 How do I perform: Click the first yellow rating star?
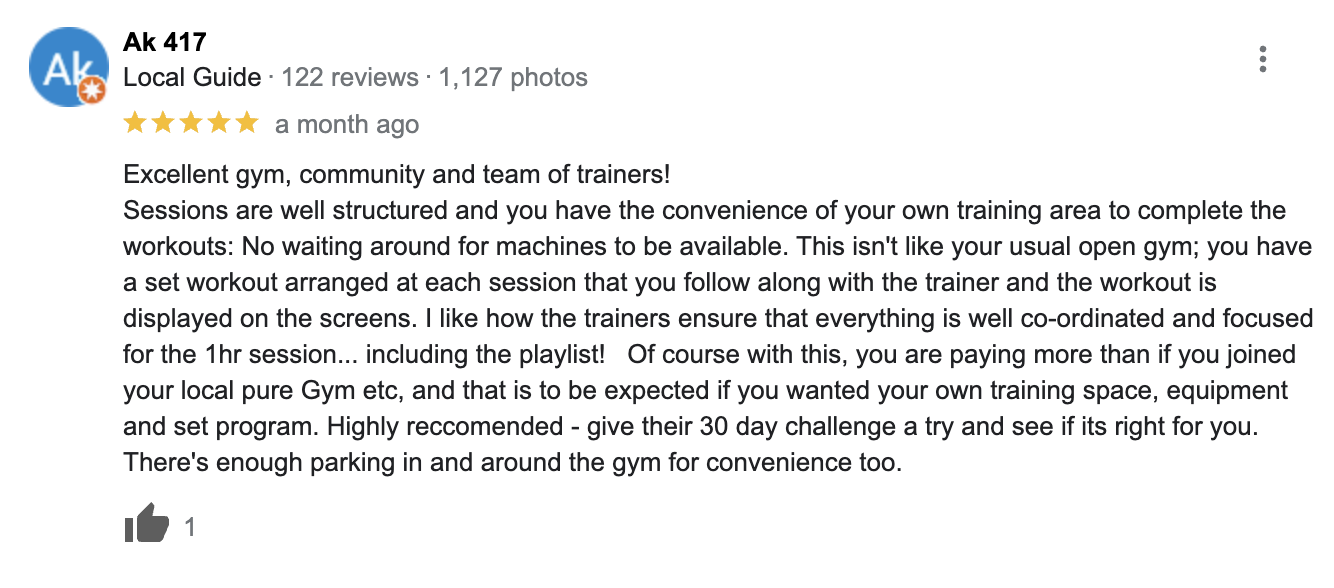(135, 124)
